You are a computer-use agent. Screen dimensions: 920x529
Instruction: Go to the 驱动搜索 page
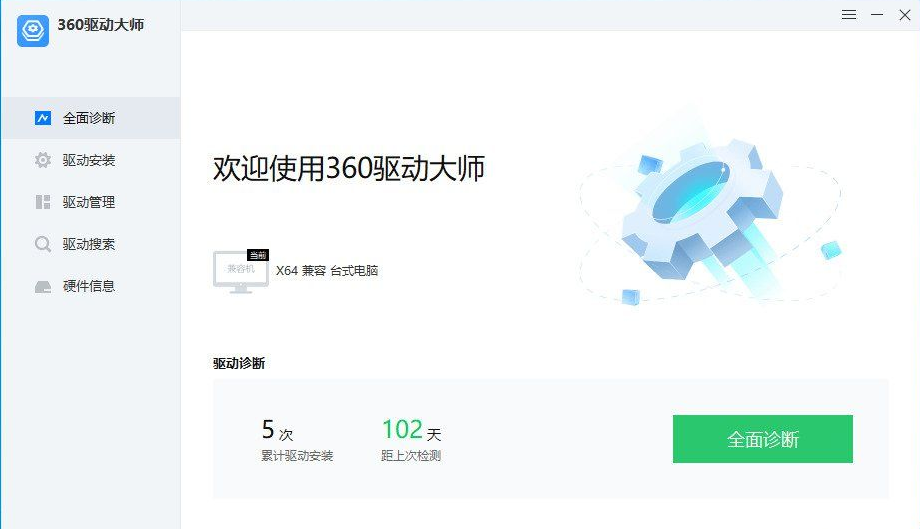click(90, 244)
